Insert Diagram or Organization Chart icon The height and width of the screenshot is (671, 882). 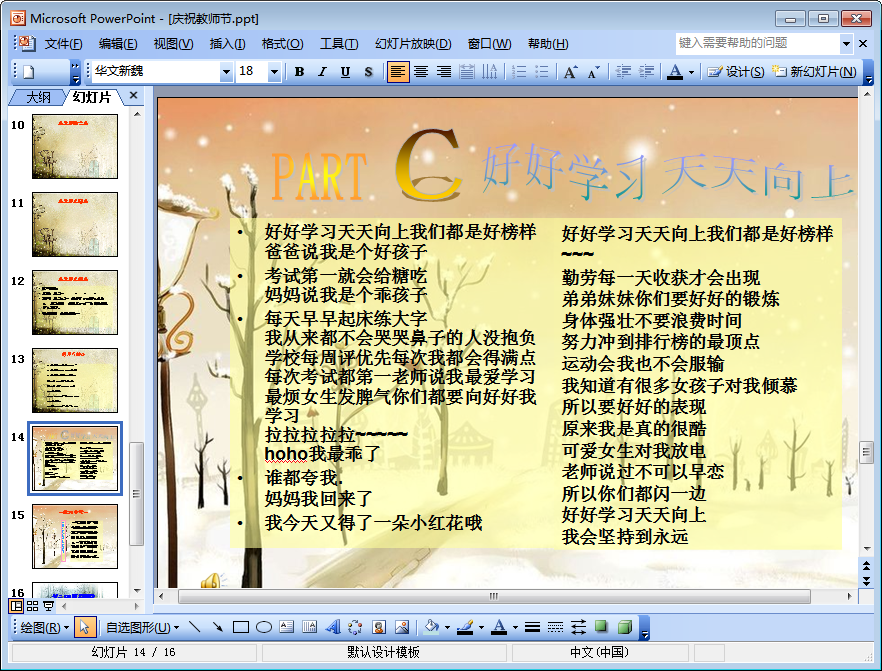[x=356, y=627]
